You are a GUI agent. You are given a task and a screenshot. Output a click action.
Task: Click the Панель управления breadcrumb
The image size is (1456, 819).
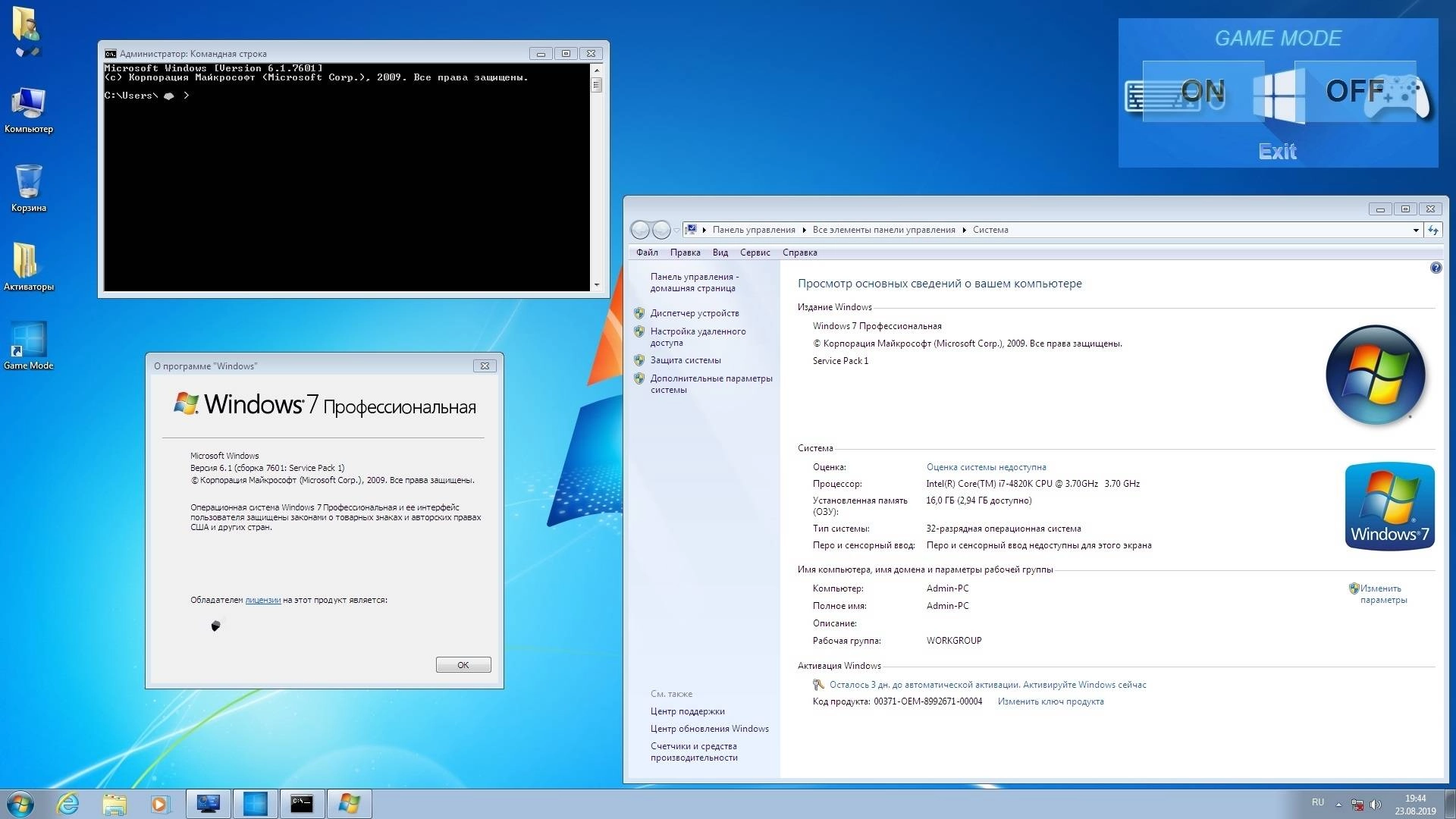coord(754,230)
